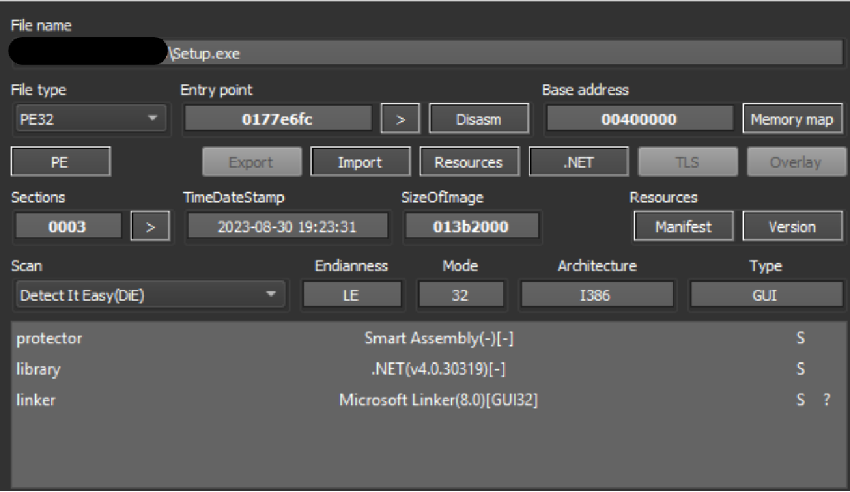
Task: Click the Entry point address 0177e6fc field
Action: tap(277, 119)
